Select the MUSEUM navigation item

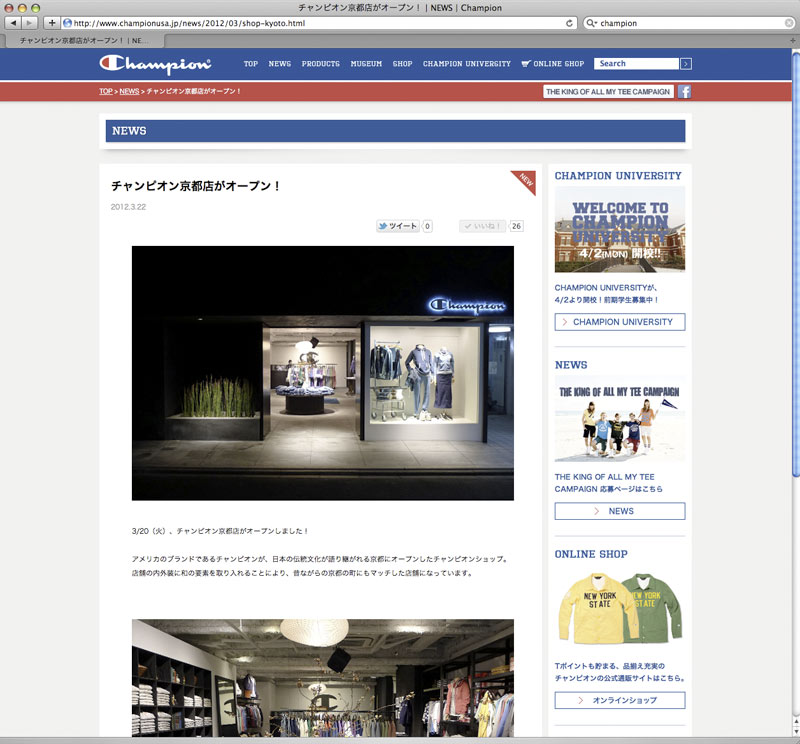click(x=366, y=64)
